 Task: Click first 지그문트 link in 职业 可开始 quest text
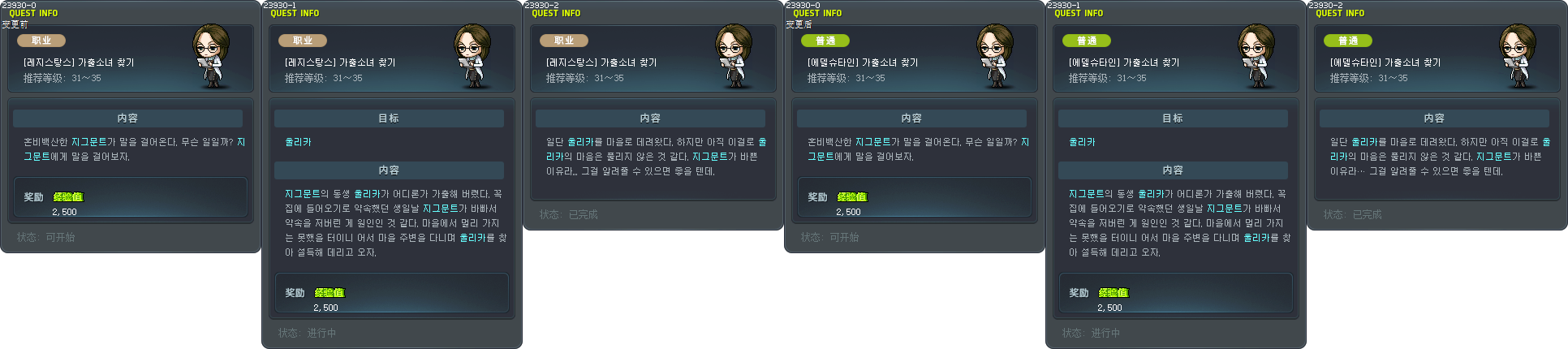(x=89, y=142)
